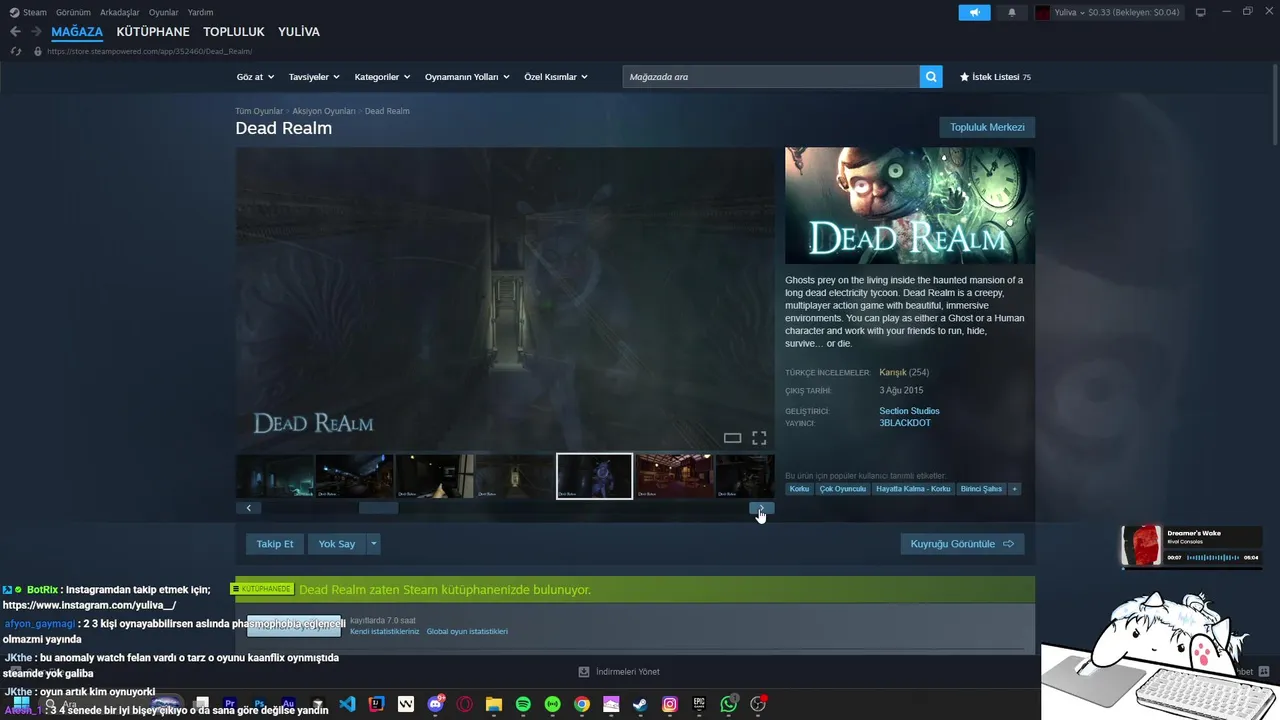Click the Takip Et button
Viewport: 1280px width, 720px height.
[x=275, y=544]
